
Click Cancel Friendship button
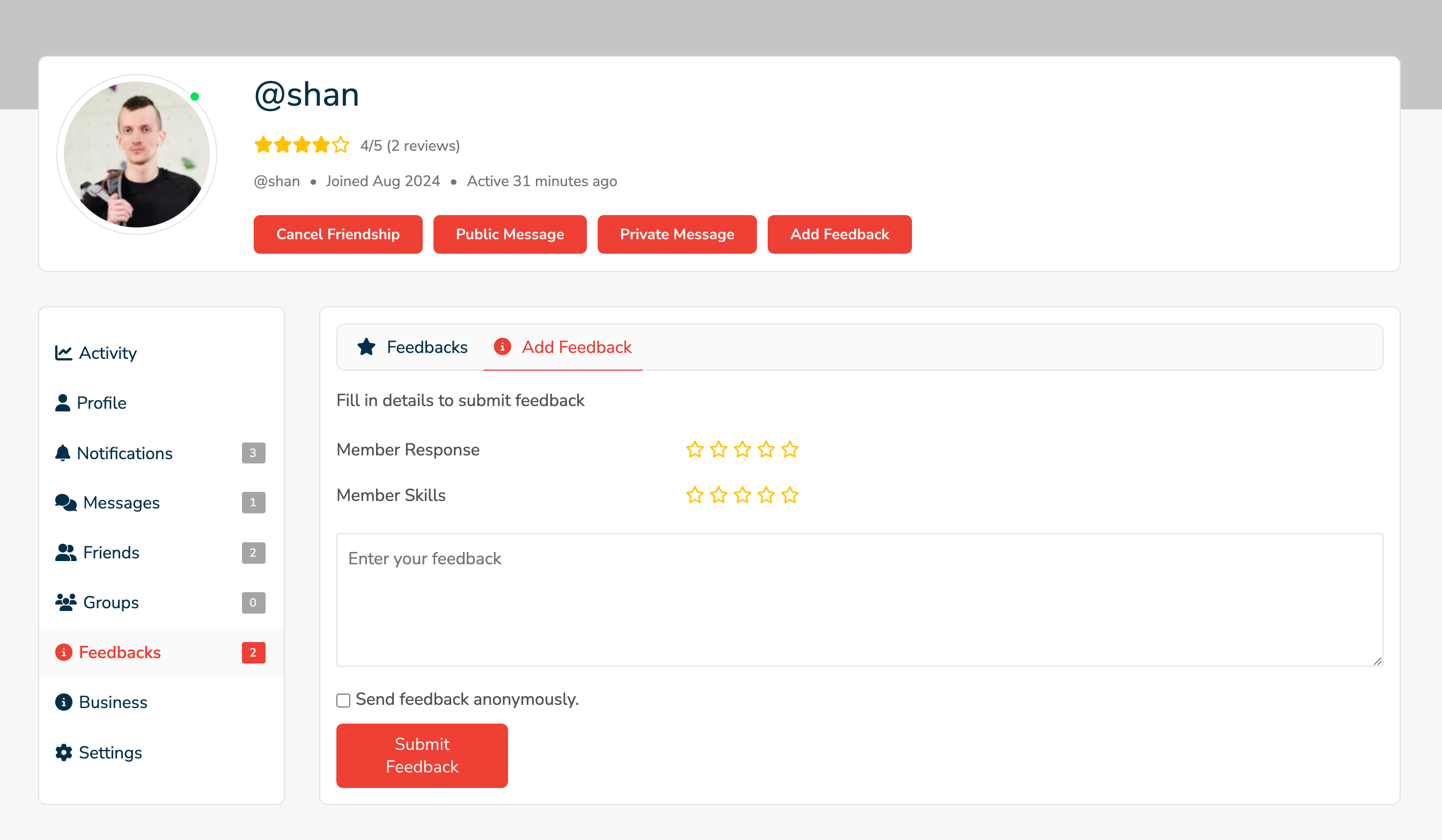click(x=337, y=234)
